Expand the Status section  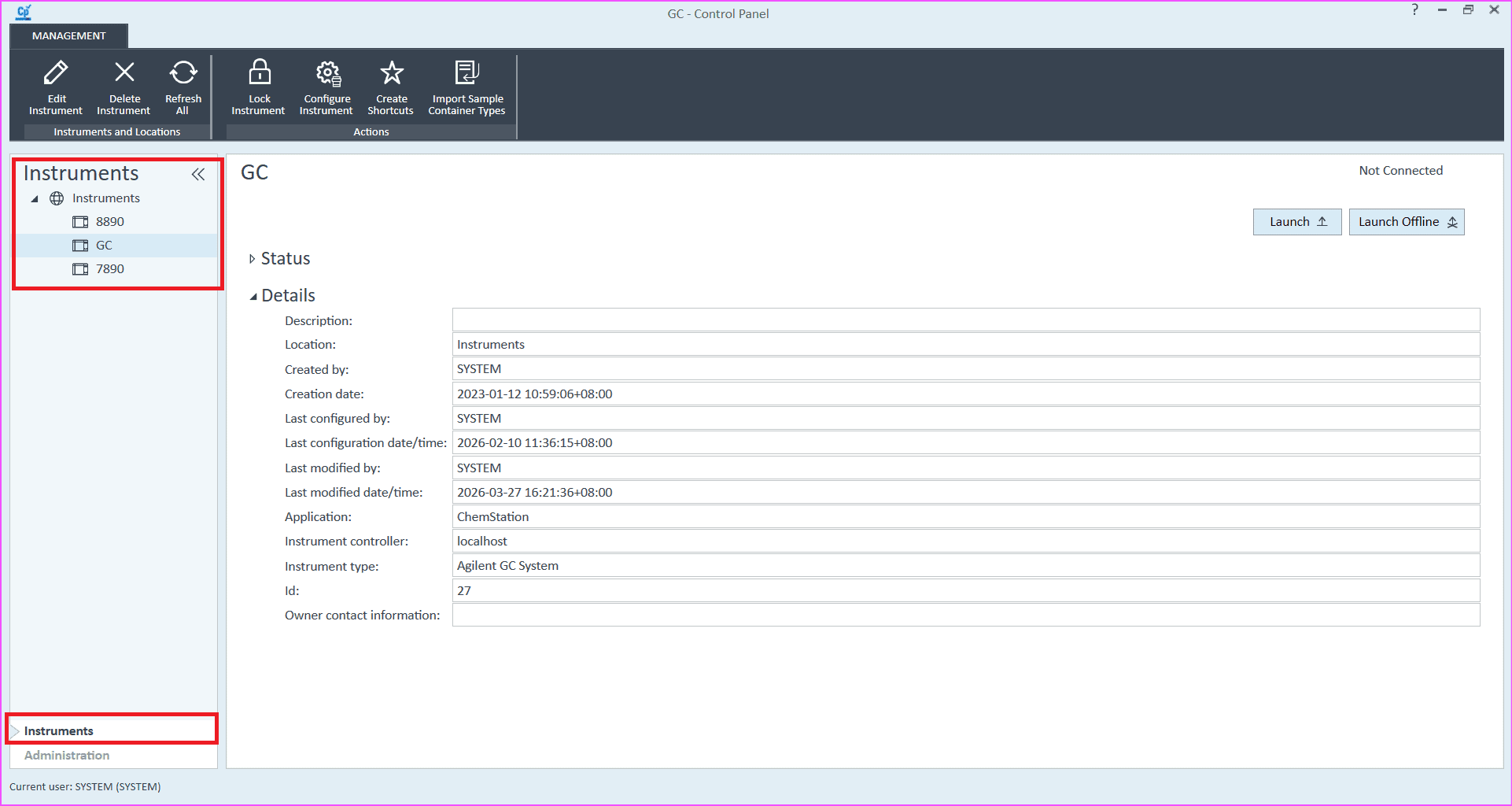click(x=252, y=259)
